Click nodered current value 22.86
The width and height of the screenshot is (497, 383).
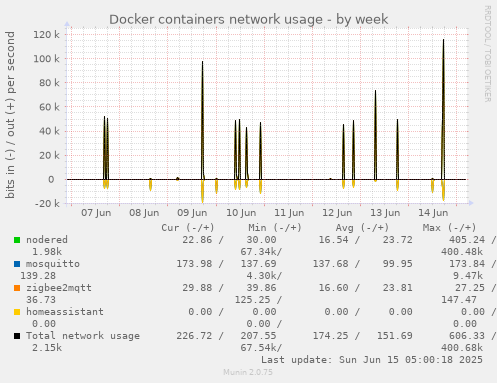pyautogui.click(x=197, y=240)
